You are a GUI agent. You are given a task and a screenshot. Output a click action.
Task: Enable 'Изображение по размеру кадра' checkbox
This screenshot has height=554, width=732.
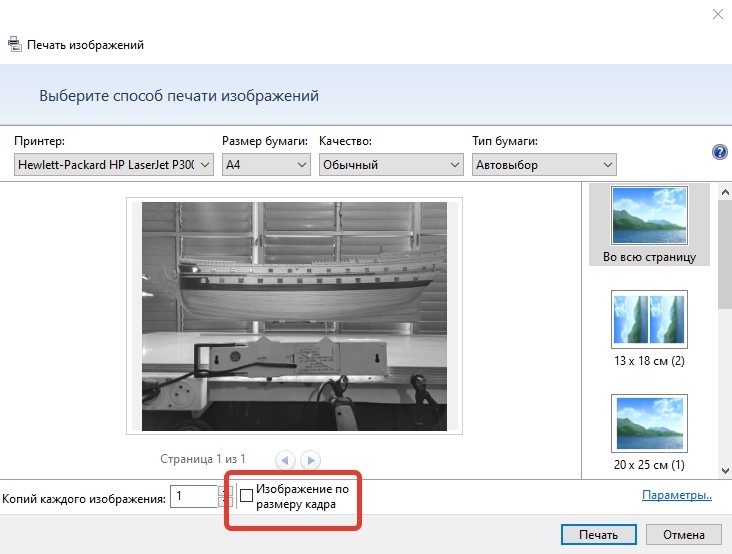(x=247, y=496)
